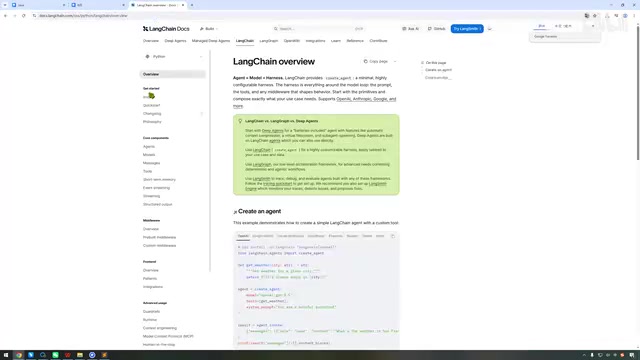Open Changelog in the sidebar

(152, 113)
